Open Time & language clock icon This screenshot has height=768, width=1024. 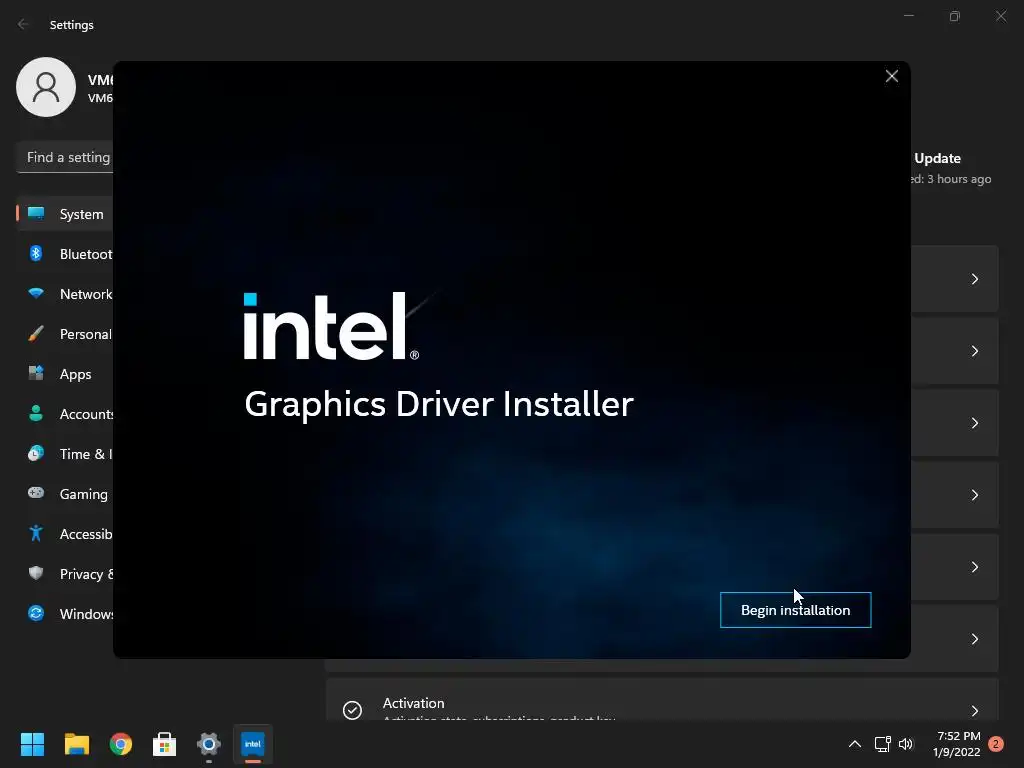click(36, 453)
